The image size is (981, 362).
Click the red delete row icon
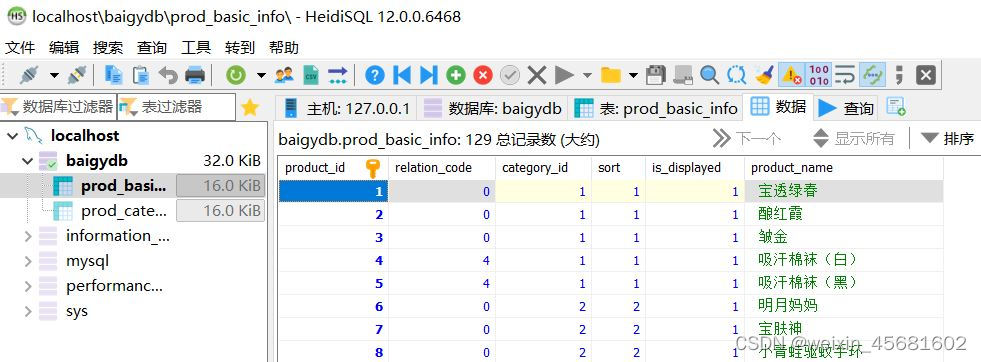click(482, 76)
